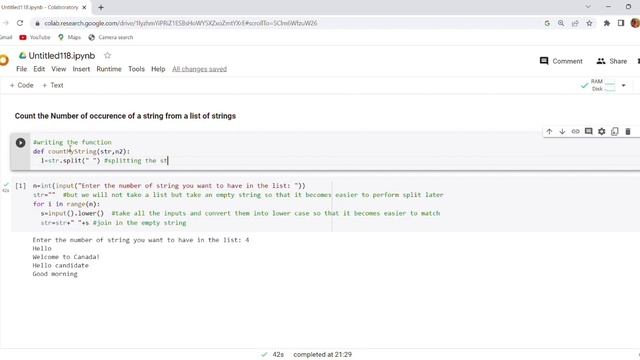Add a new Text cell
The width and height of the screenshot is (640, 360).
(x=53, y=85)
